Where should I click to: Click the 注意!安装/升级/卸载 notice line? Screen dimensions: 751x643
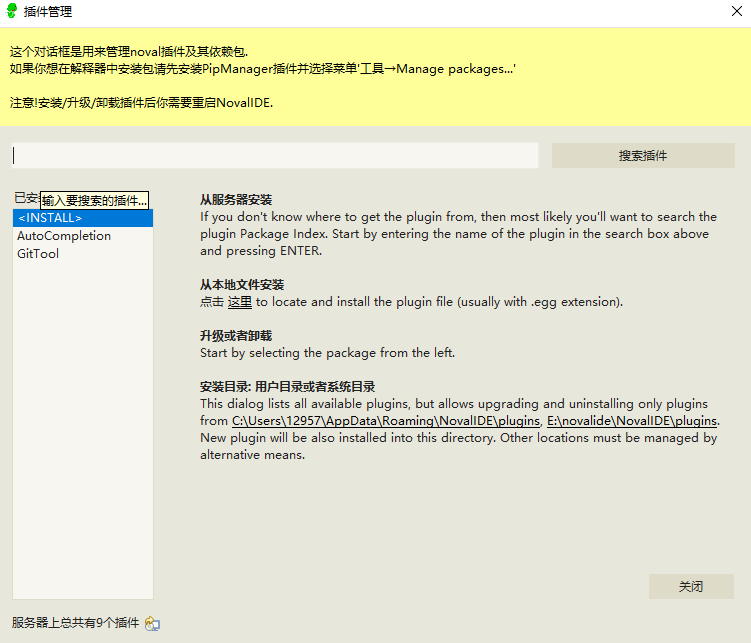point(141,103)
